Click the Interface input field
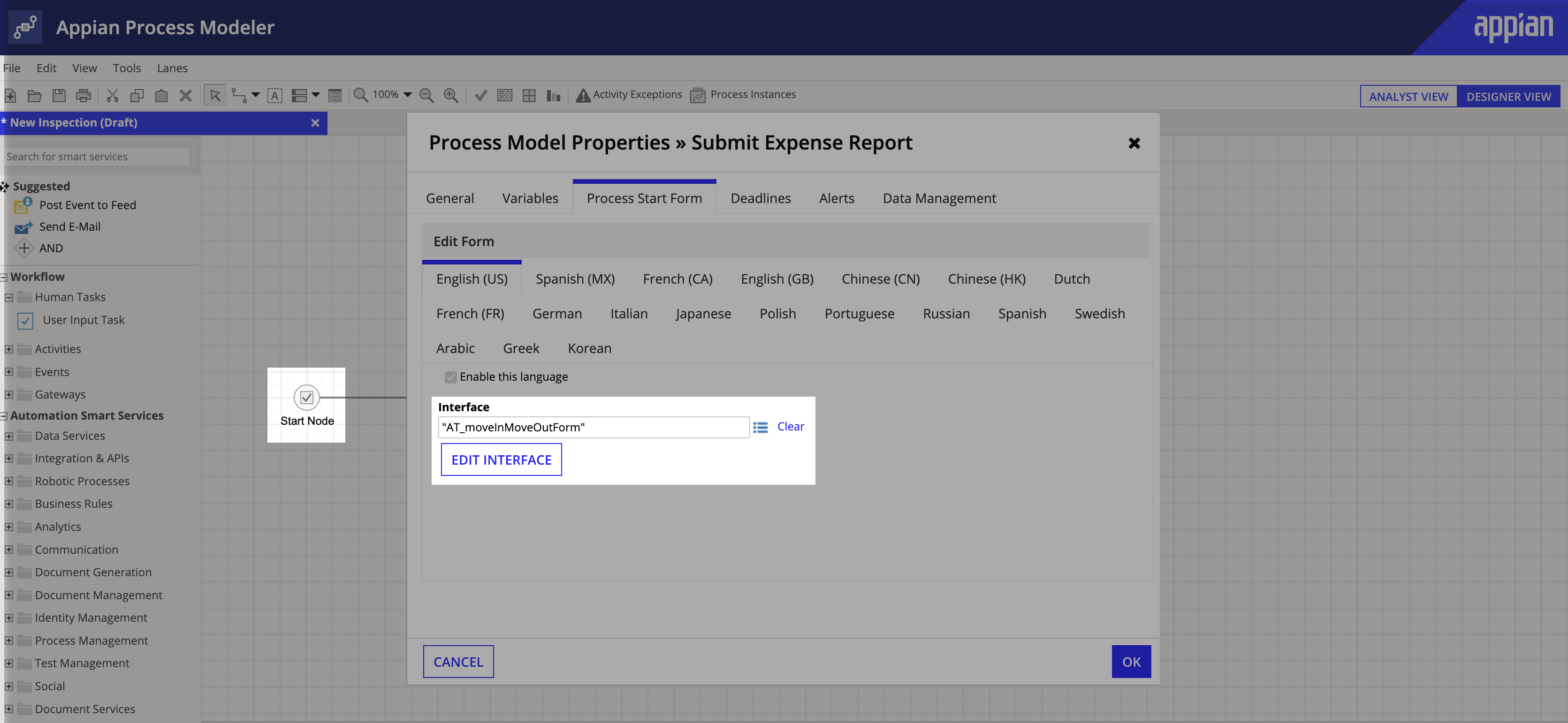 [x=594, y=428]
